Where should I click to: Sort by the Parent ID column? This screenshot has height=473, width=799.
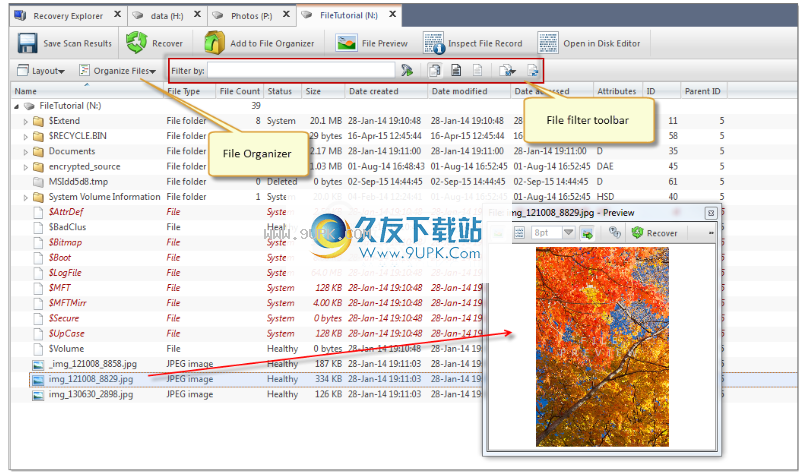(703, 91)
